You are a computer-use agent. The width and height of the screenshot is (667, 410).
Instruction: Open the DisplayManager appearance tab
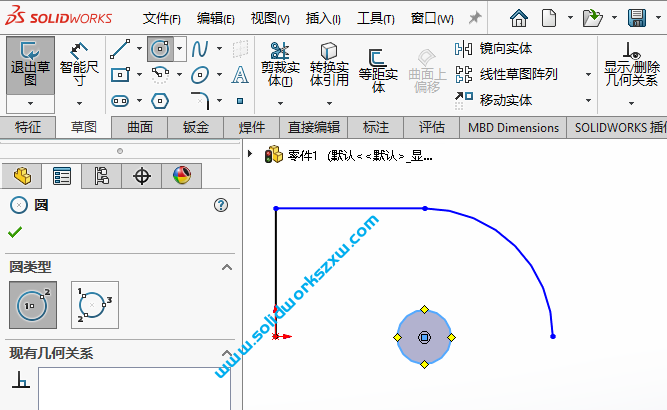[181, 176]
